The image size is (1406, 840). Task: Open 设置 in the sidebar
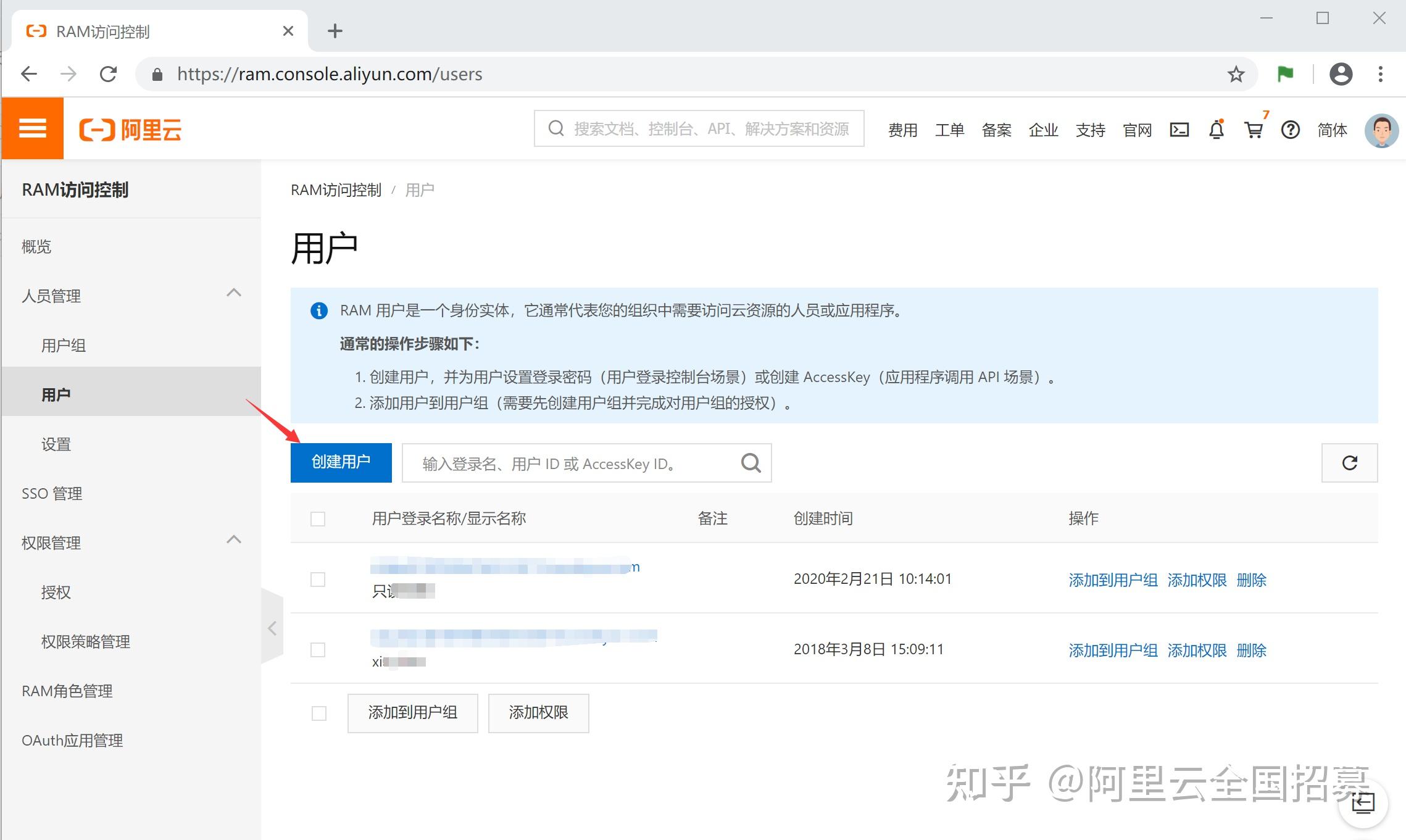[x=56, y=444]
